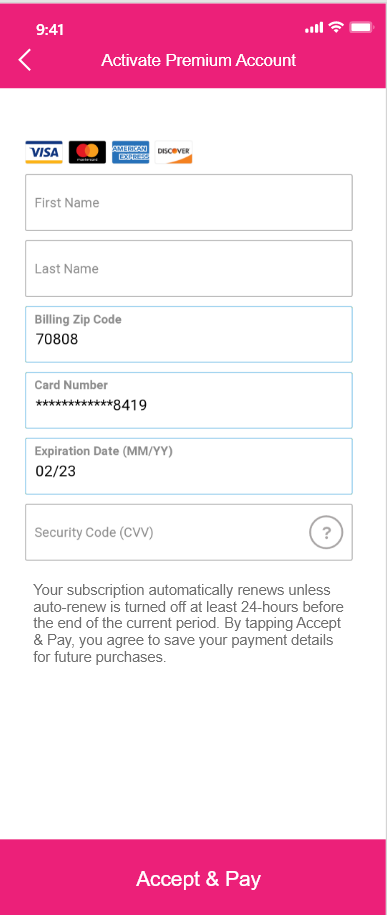Click the American Express logo
Screen dimensions: 387x915
coord(130,152)
